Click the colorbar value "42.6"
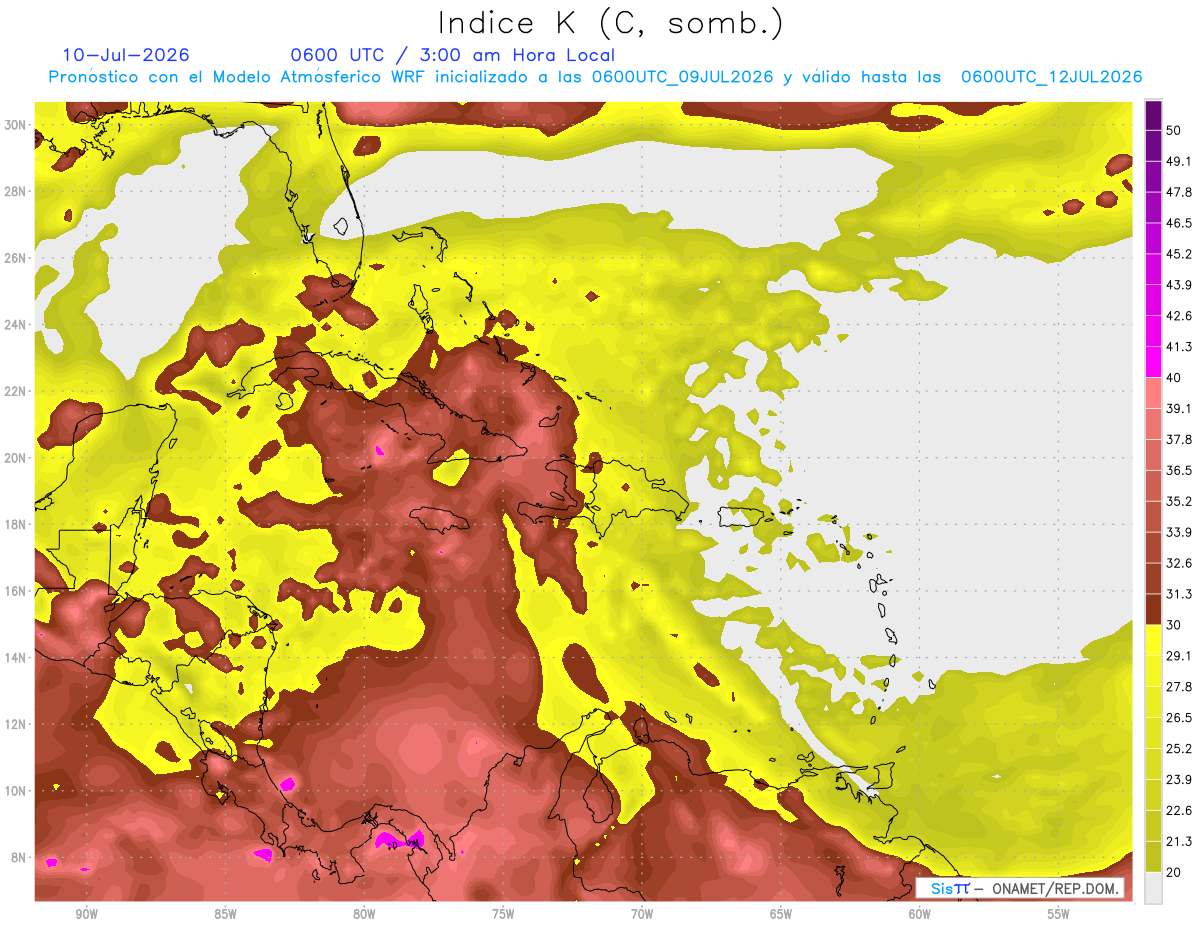1200x927 pixels. pos(1180,316)
